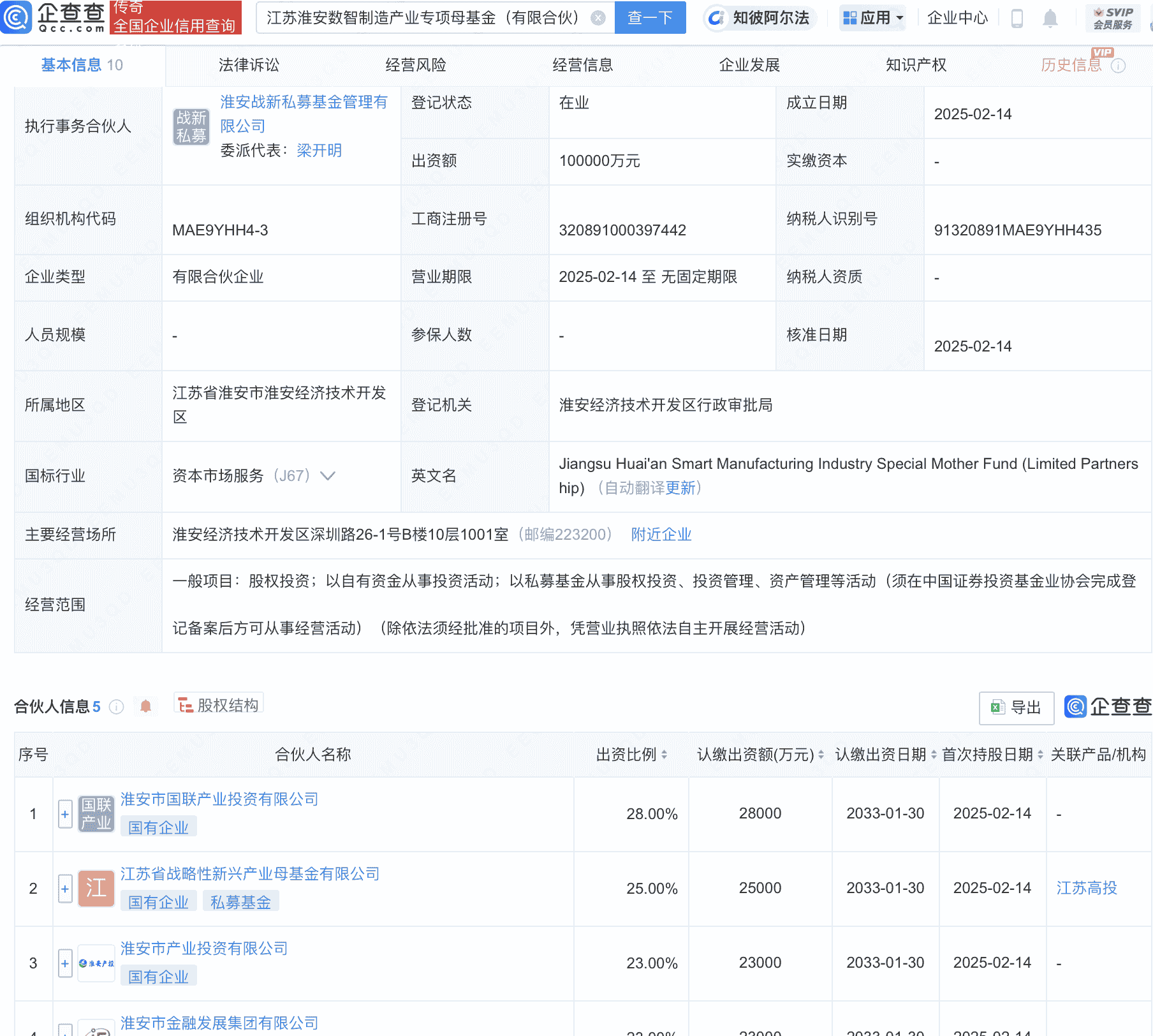Toggle sorting on the 认缴出资日期 column
Image resolution: width=1153 pixels, height=1036 pixels.
tap(932, 754)
